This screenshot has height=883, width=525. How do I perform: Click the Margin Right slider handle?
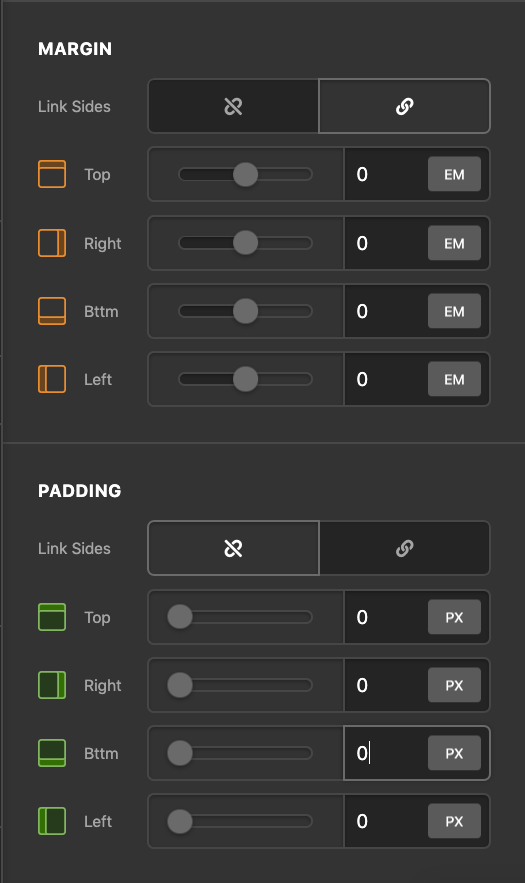click(246, 243)
